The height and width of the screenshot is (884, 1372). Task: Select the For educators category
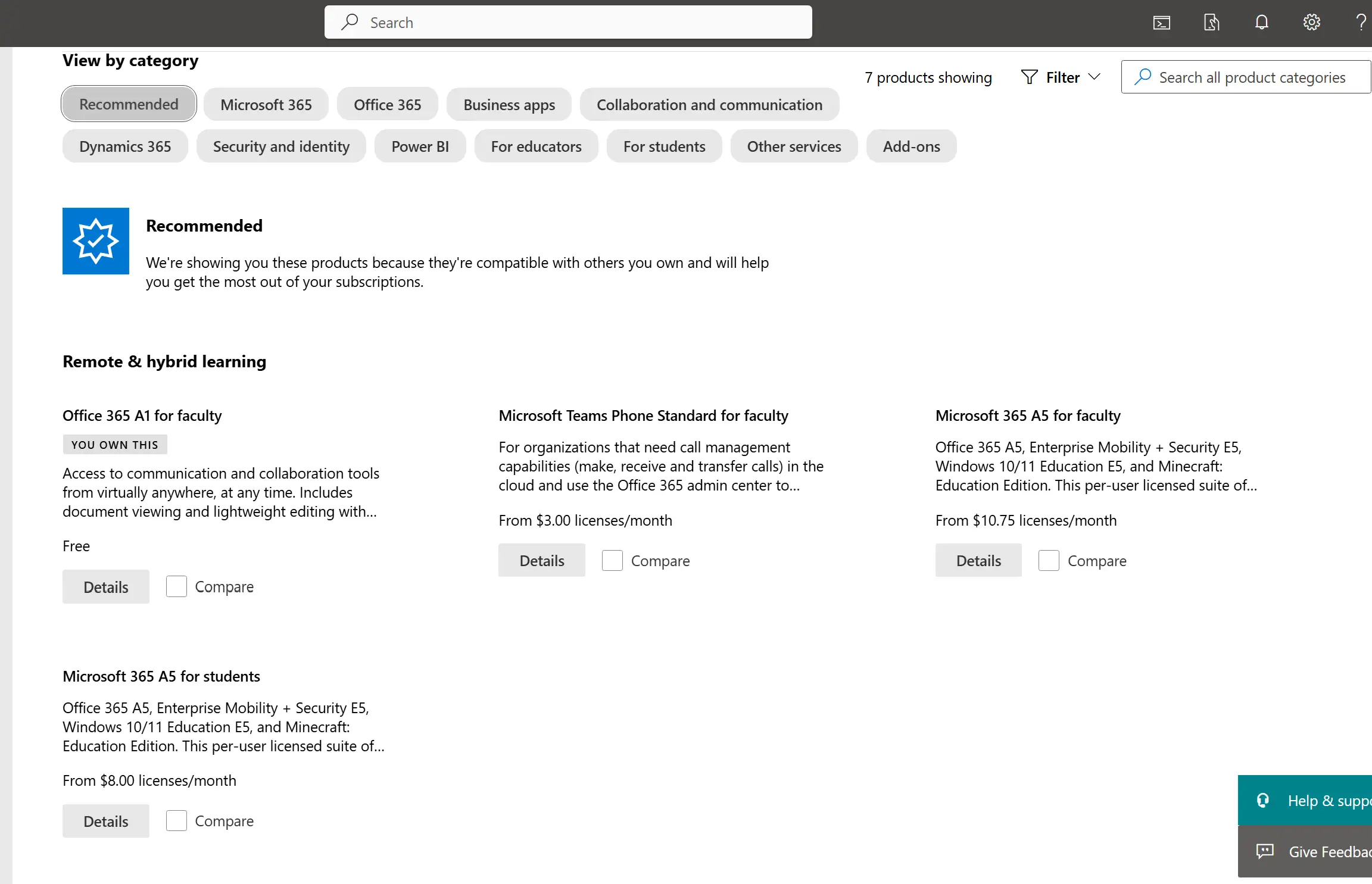click(x=536, y=146)
